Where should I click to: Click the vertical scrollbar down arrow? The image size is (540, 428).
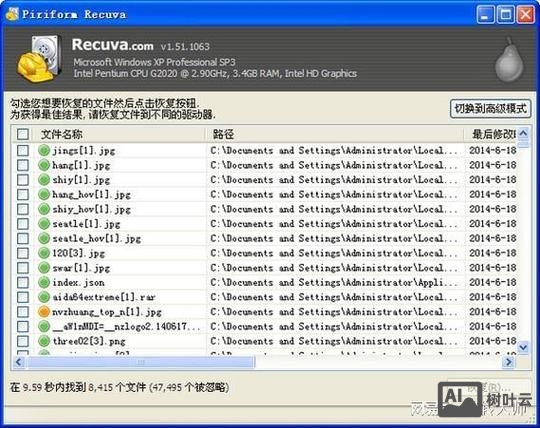coord(523,347)
